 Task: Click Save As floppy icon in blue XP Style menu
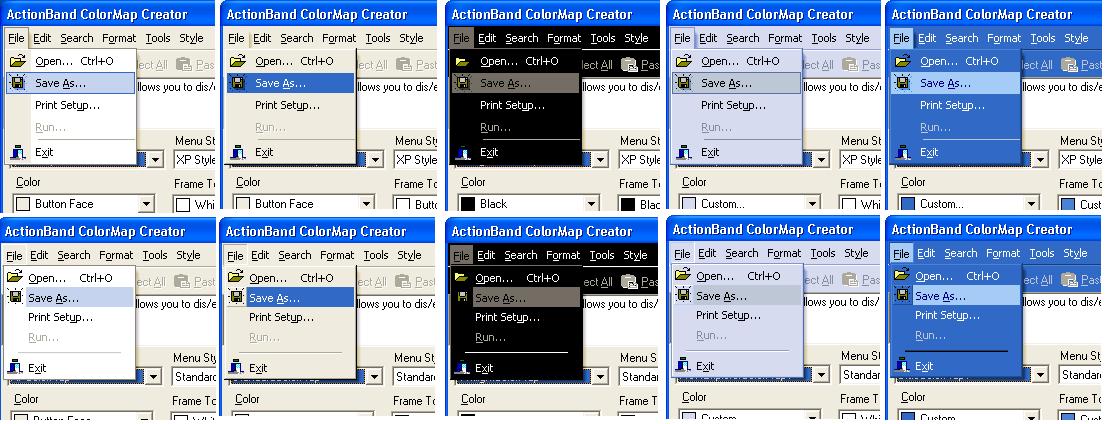pos(902,83)
